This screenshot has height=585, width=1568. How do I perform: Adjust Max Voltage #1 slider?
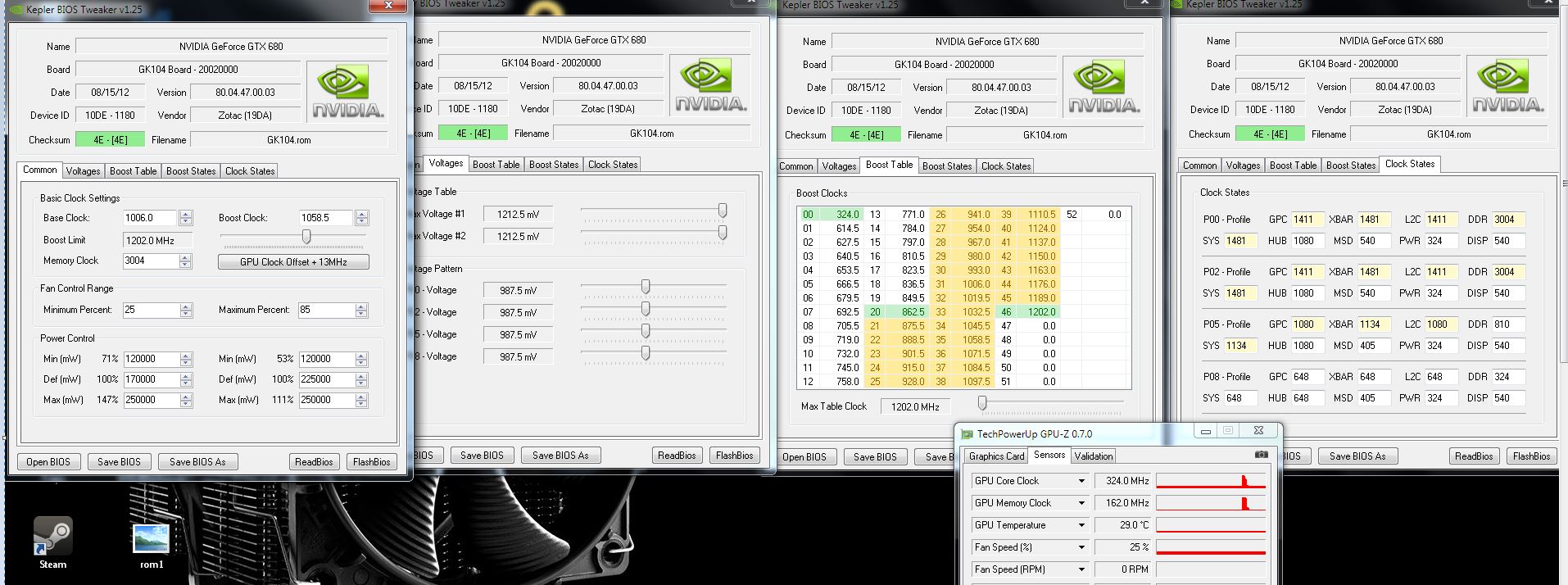pyautogui.click(x=722, y=211)
